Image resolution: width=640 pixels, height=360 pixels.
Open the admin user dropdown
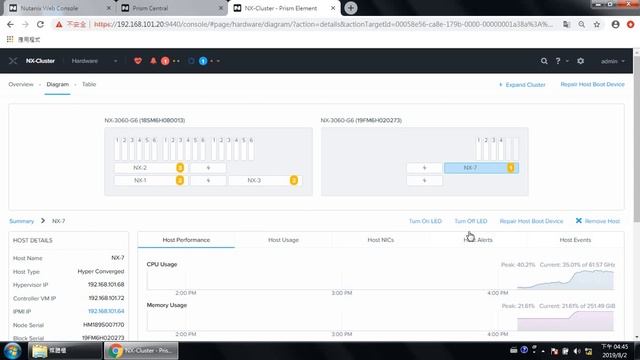tap(612, 61)
